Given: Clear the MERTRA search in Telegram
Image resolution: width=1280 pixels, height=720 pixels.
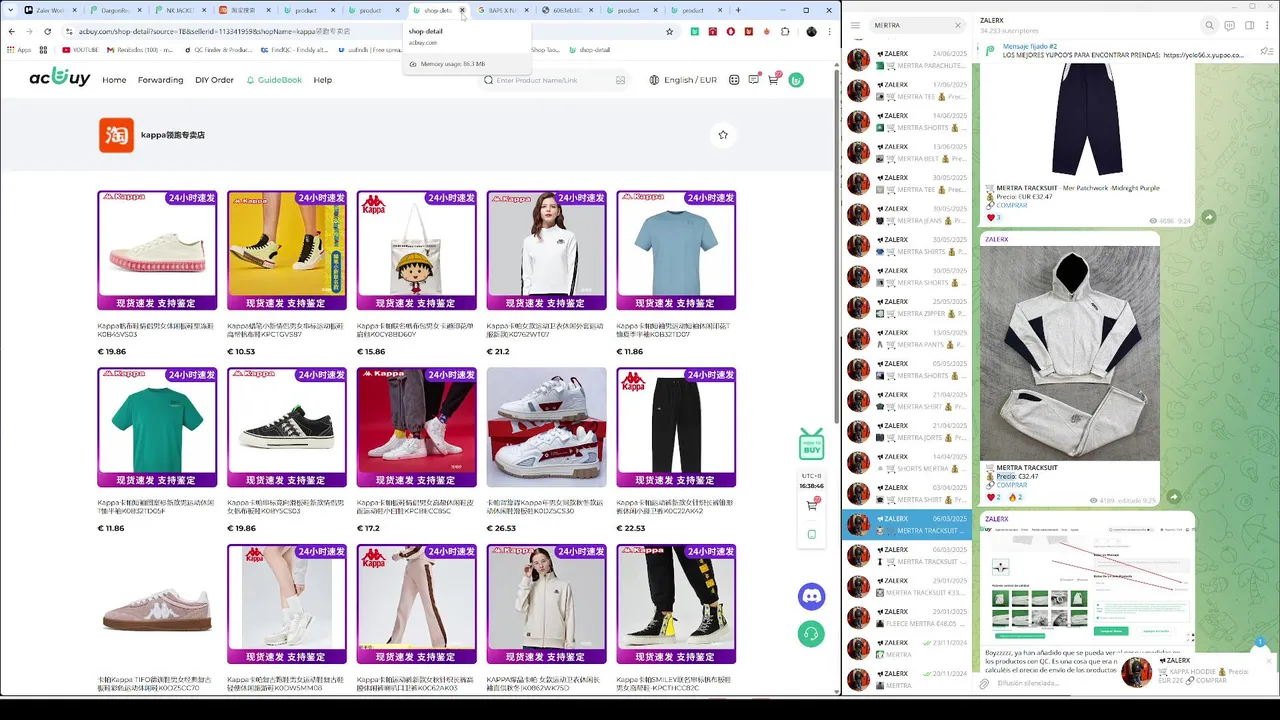Looking at the screenshot, I should (957, 25).
